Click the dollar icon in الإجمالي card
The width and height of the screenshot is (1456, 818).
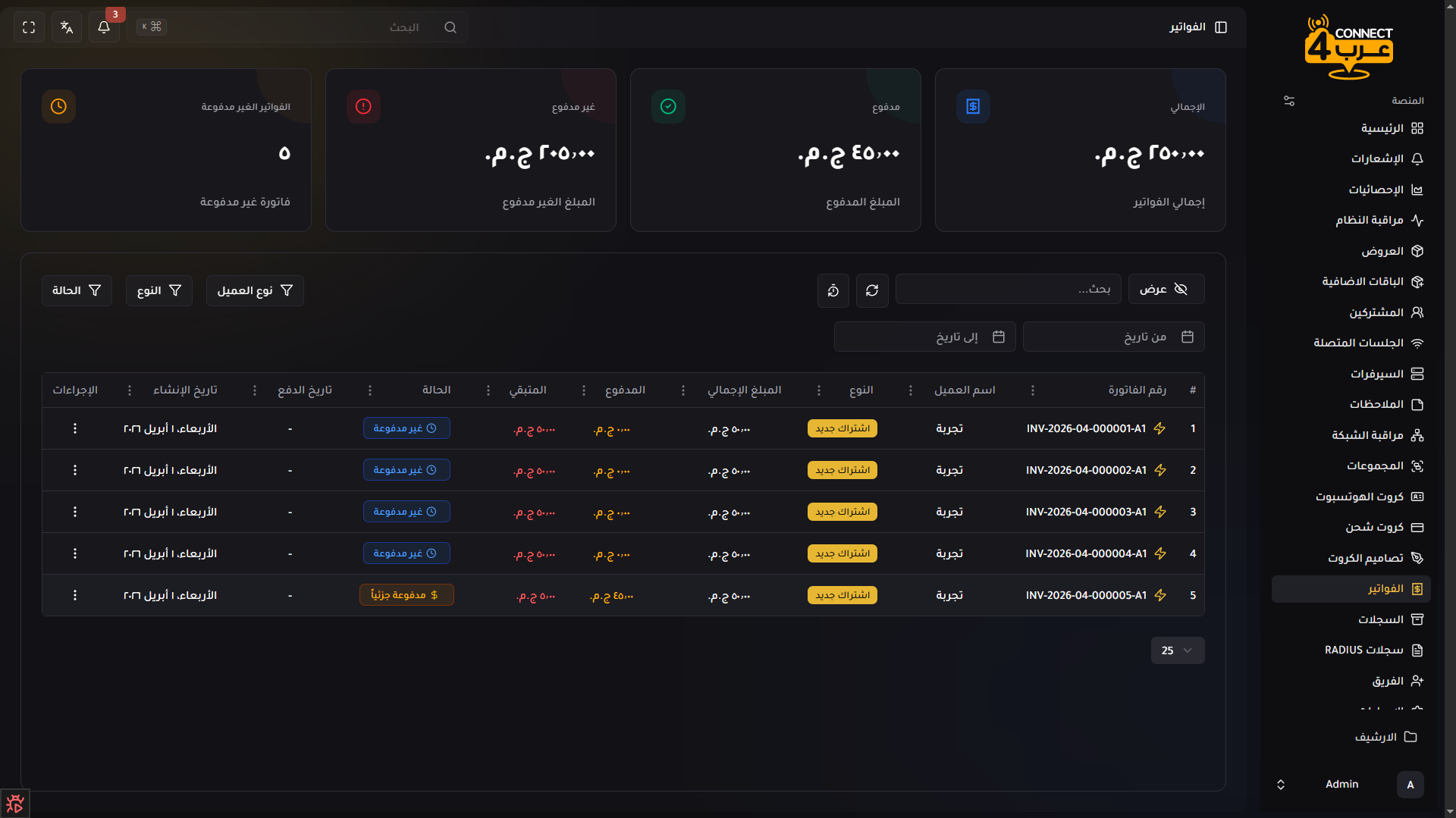[x=973, y=106]
